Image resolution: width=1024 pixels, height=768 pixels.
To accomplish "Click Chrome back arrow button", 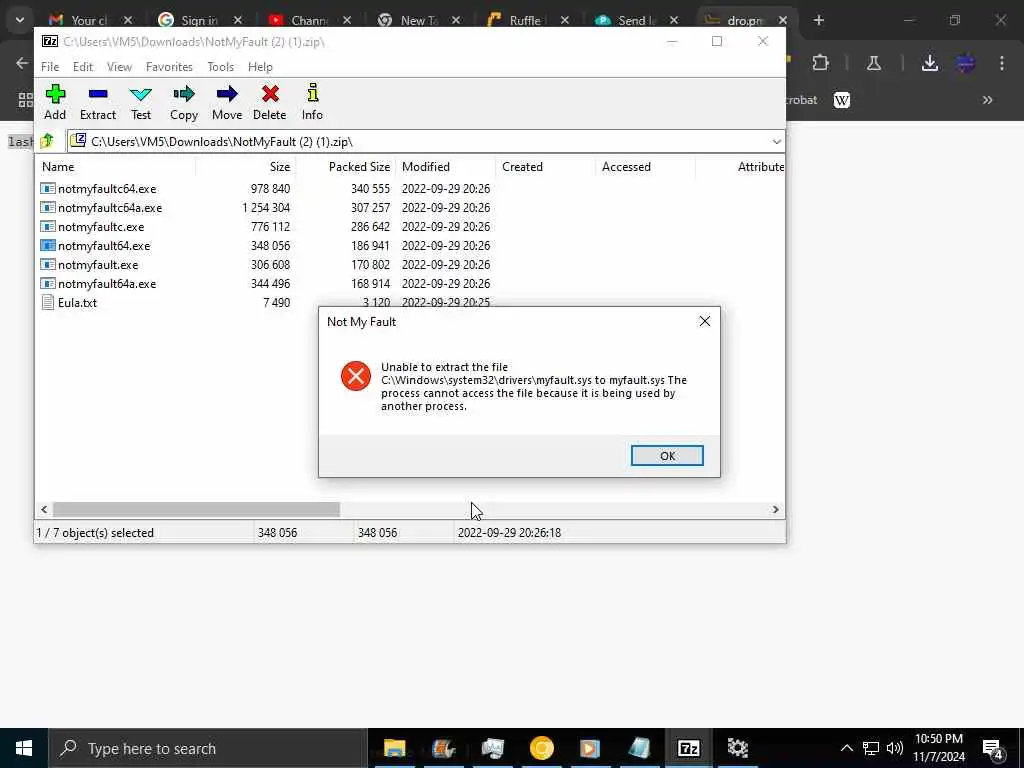I will pyautogui.click(x=22, y=63).
